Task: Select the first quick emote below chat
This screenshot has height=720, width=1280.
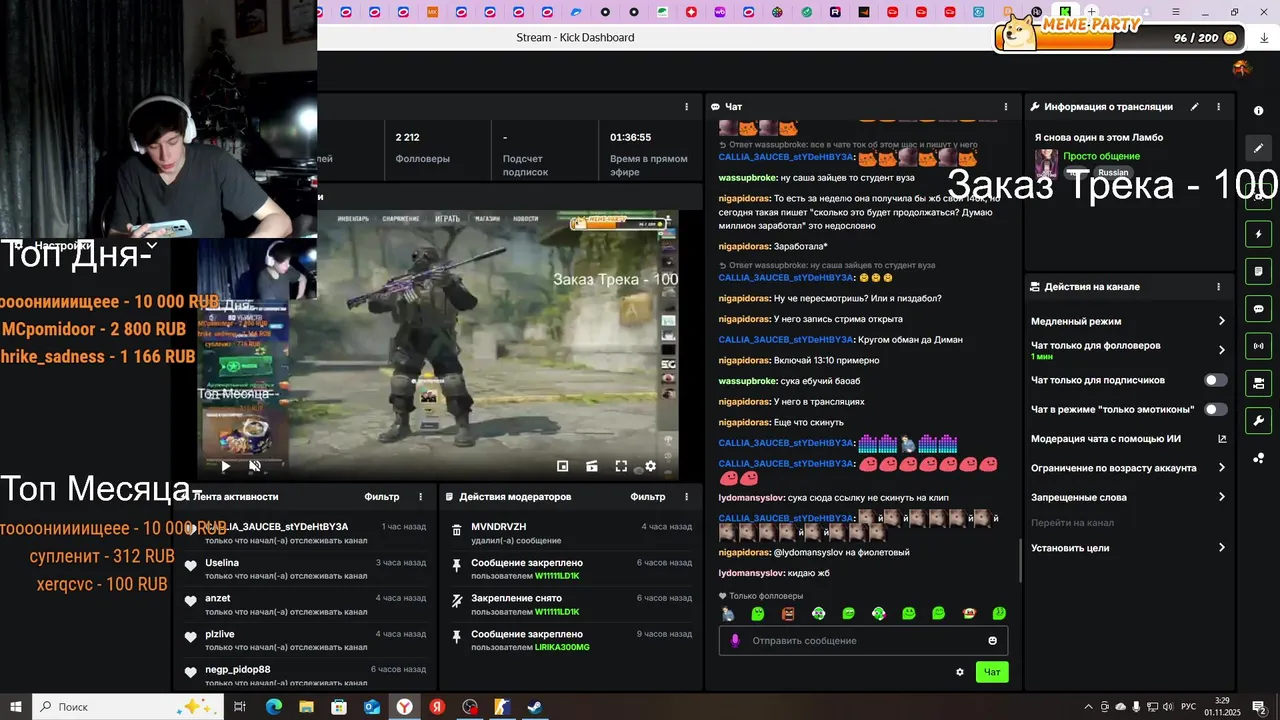Action: pos(728,613)
